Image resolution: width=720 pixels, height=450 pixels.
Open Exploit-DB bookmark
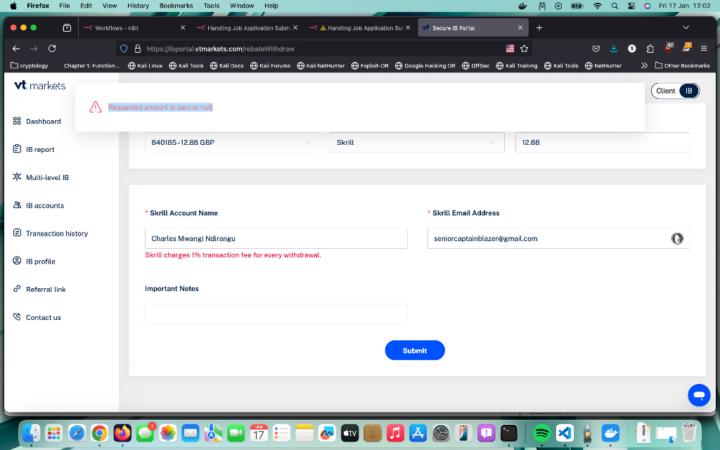point(370,66)
